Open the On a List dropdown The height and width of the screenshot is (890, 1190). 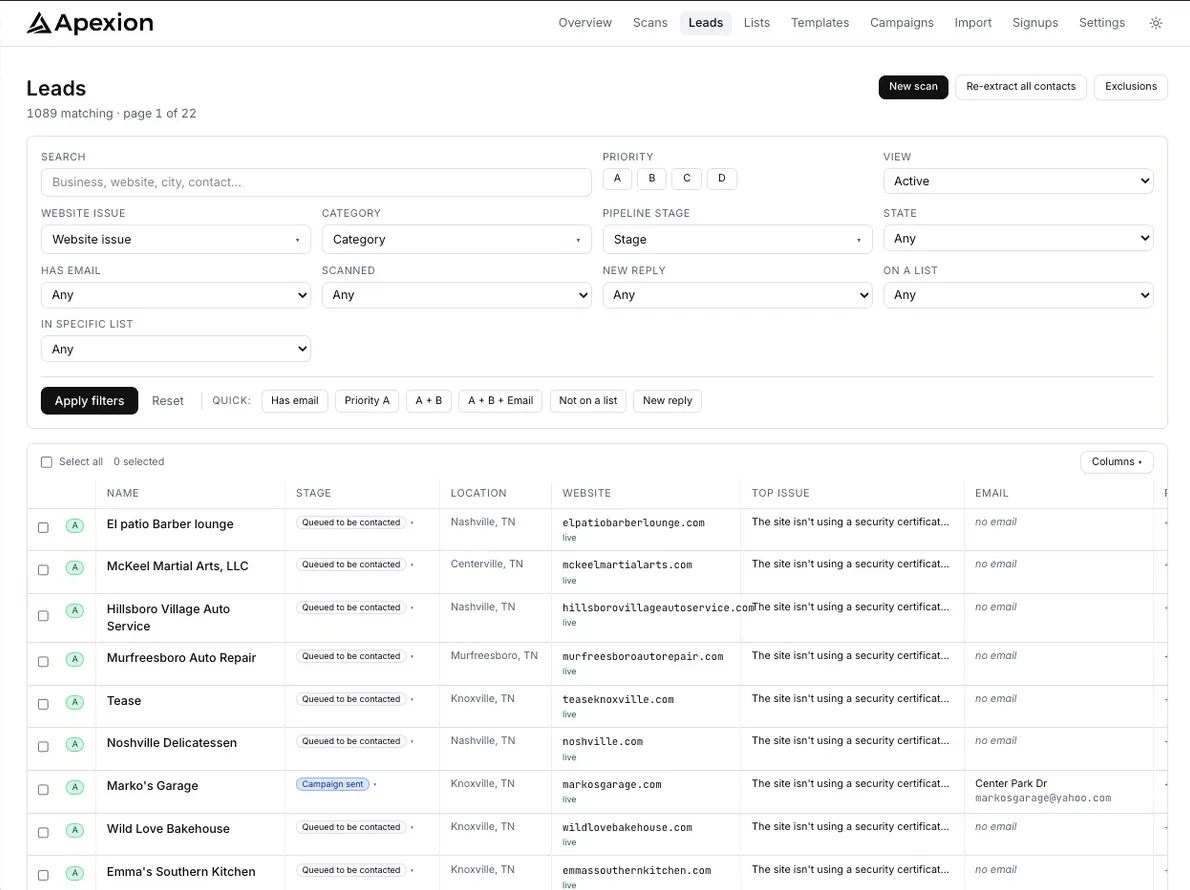(x=1018, y=295)
